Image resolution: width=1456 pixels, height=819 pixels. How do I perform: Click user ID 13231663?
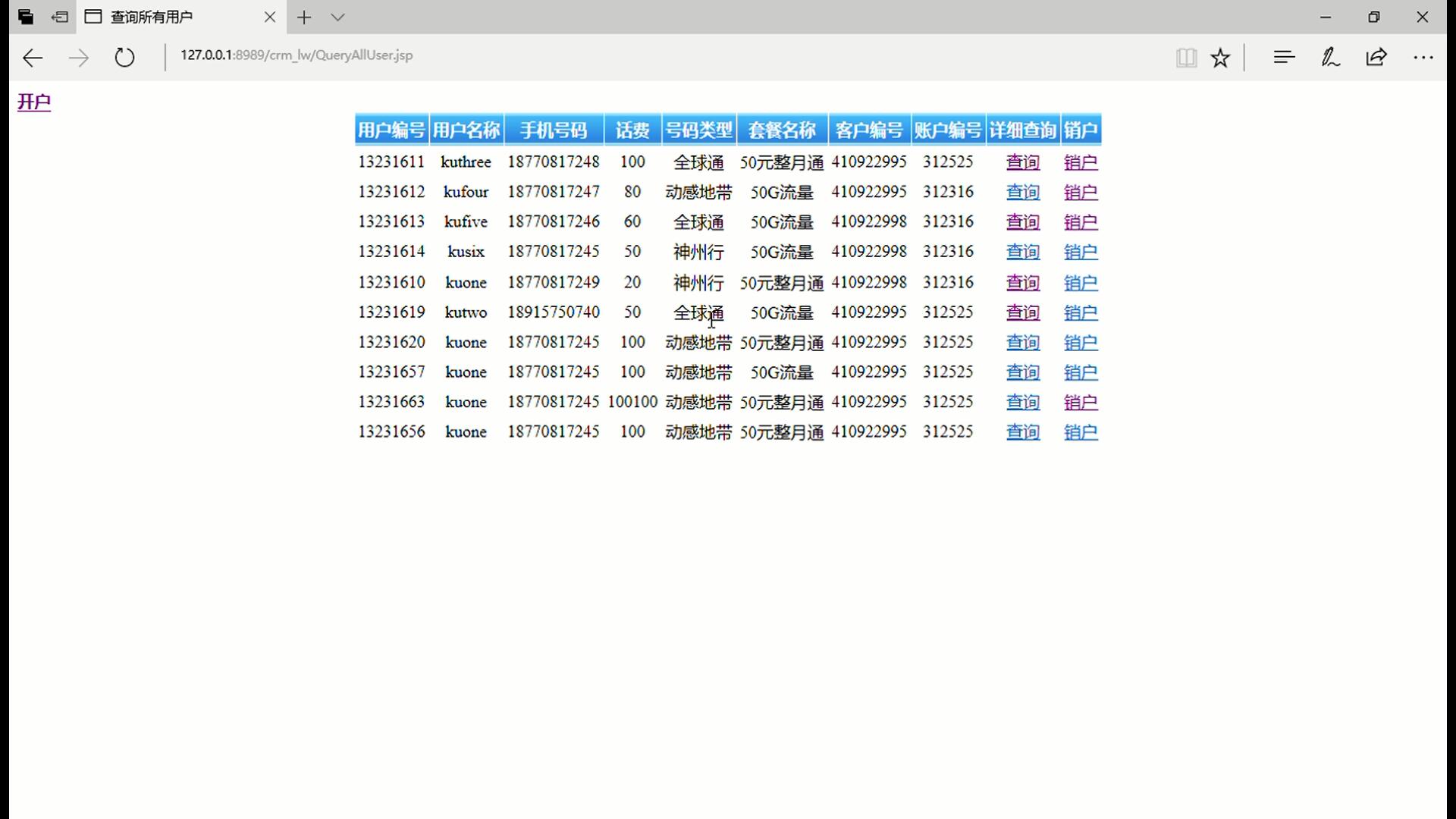(x=391, y=402)
